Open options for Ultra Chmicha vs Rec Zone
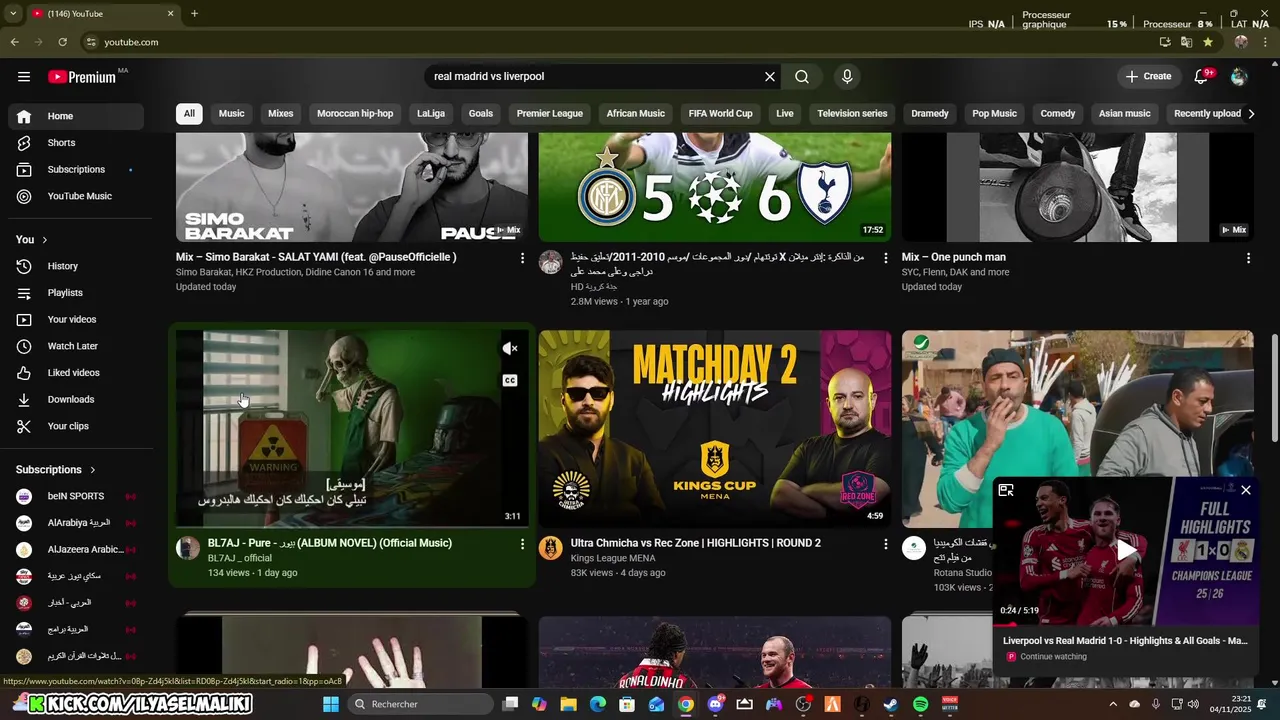This screenshot has height=720, width=1280. pos(885,544)
